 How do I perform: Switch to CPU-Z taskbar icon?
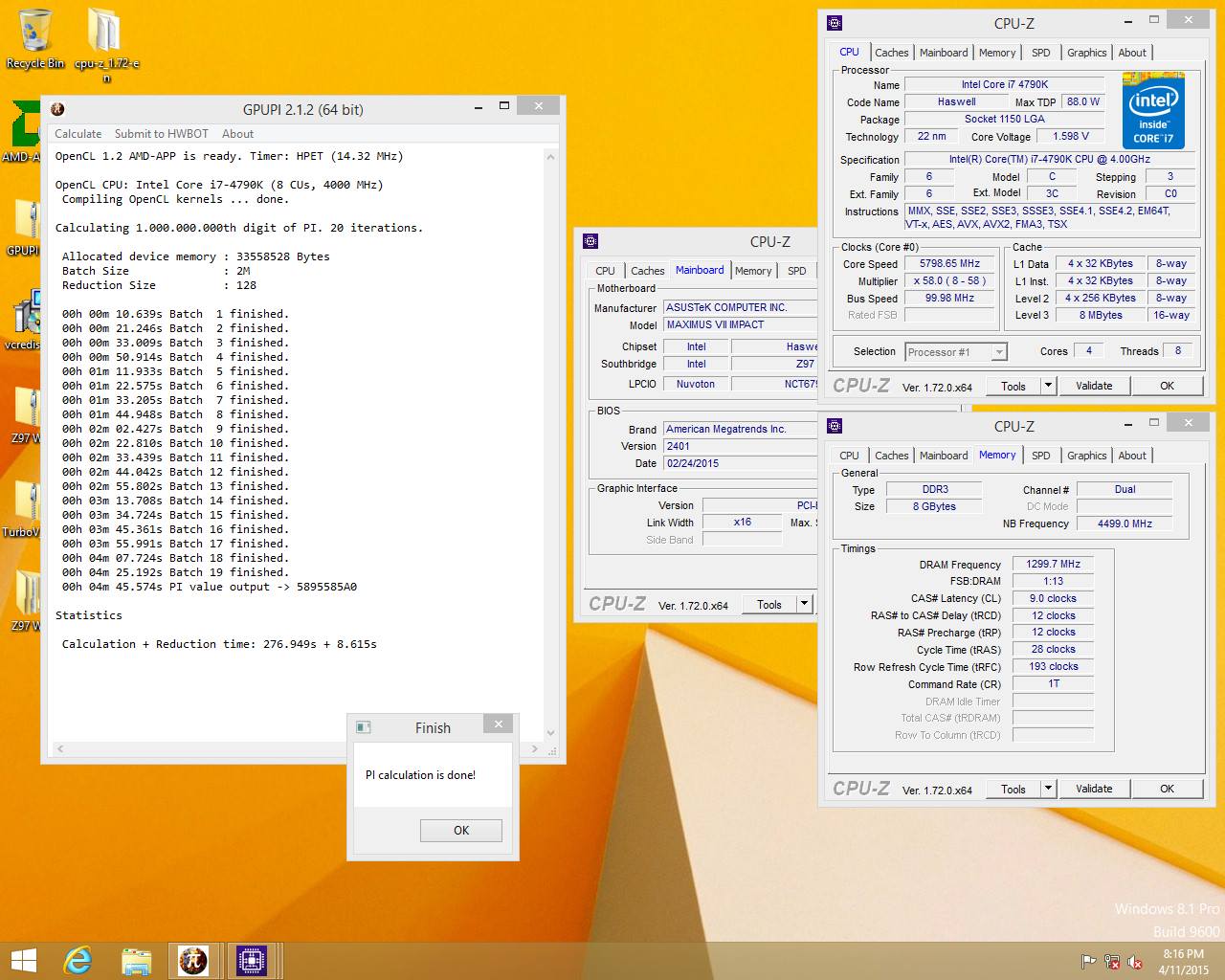click(x=251, y=960)
